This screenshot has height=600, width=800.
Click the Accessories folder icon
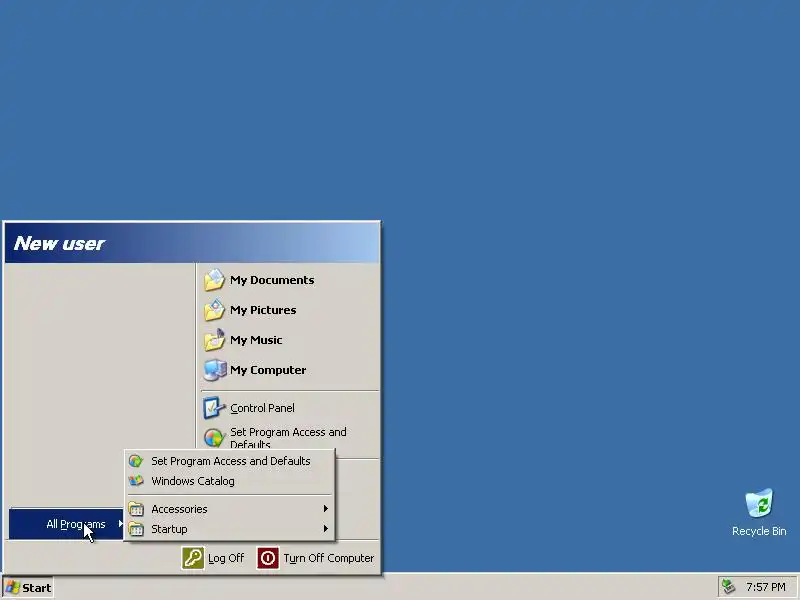point(136,509)
